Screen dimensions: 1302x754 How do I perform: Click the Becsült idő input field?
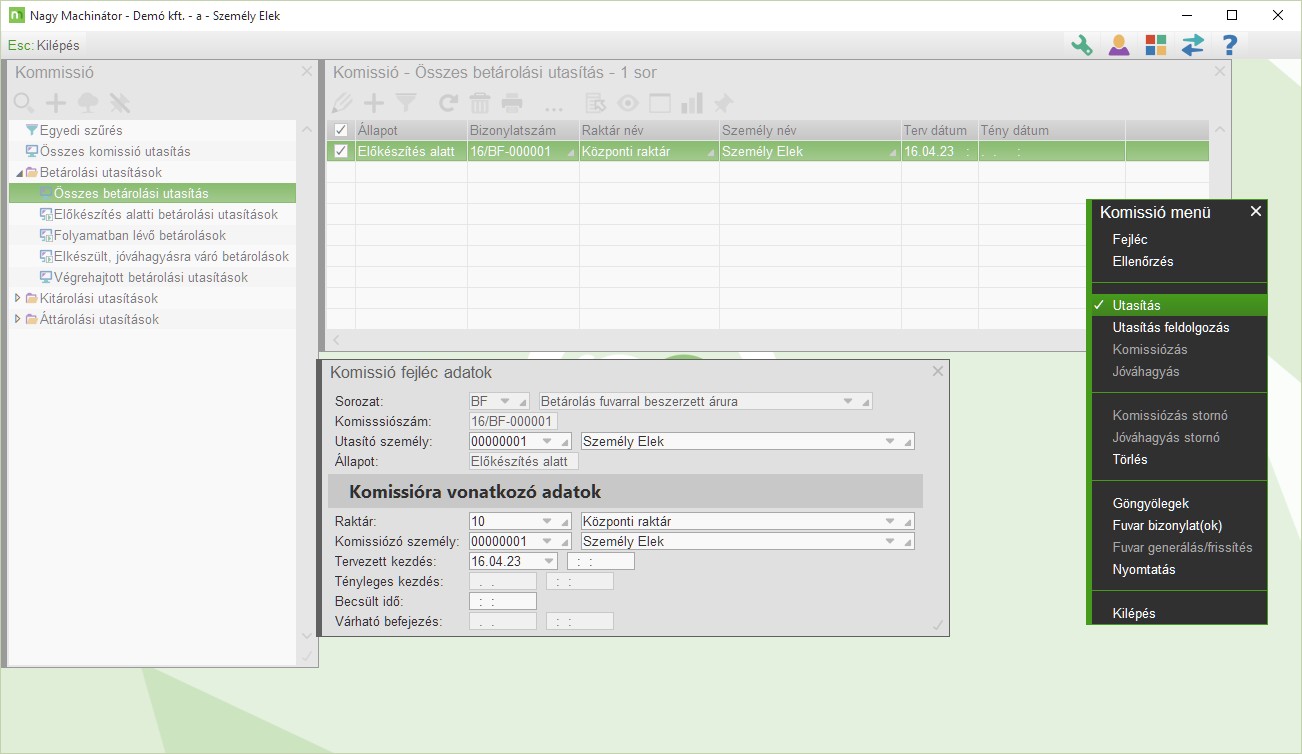click(503, 601)
